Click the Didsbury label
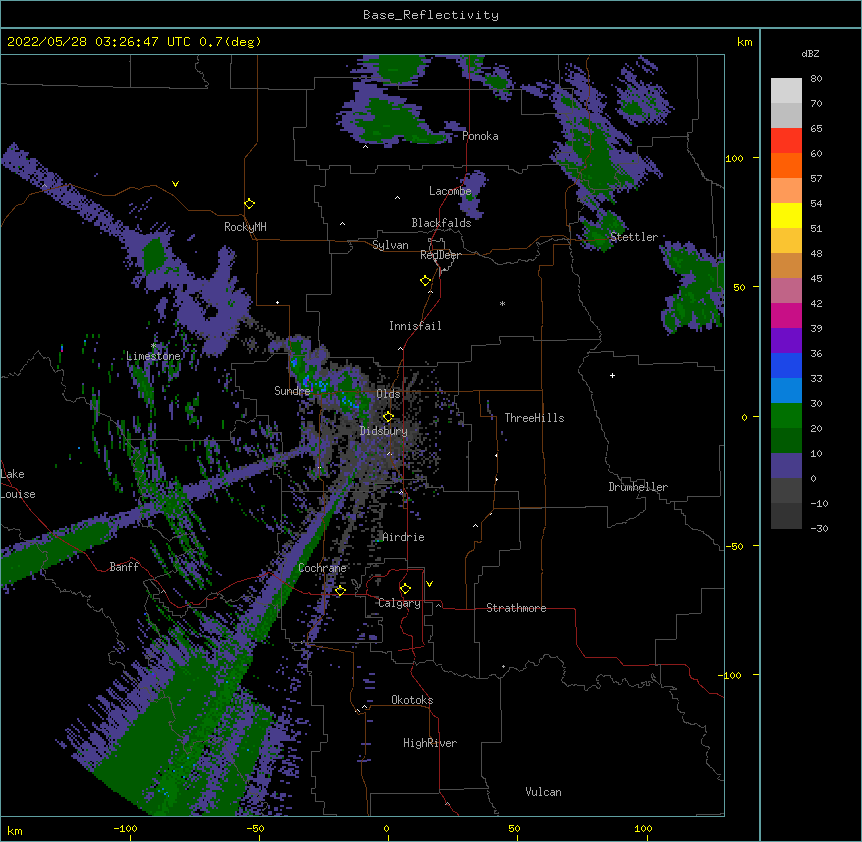 [384, 431]
